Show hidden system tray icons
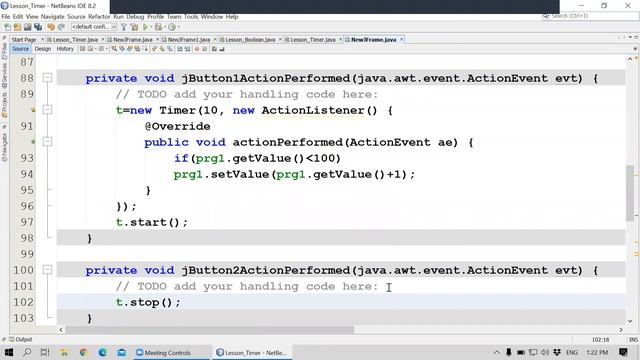The width and height of the screenshot is (640, 360). [496, 352]
